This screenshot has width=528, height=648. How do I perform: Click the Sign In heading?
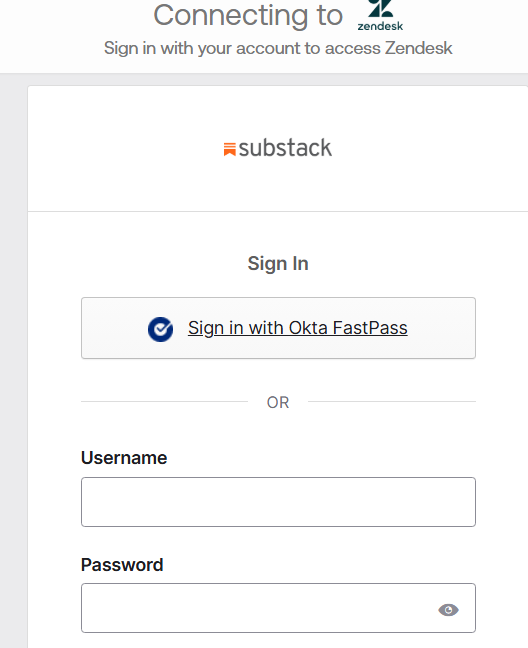278,264
